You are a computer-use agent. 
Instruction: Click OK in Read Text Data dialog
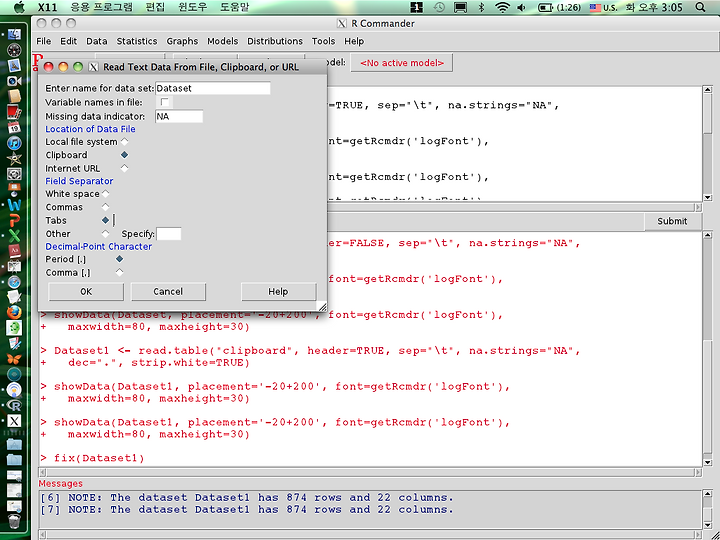(x=86, y=292)
